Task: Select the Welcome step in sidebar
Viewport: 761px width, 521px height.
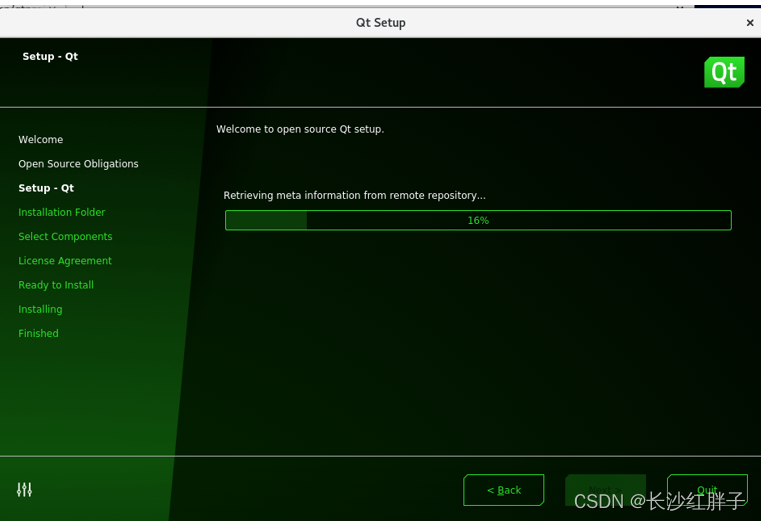Action: tap(41, 140)
